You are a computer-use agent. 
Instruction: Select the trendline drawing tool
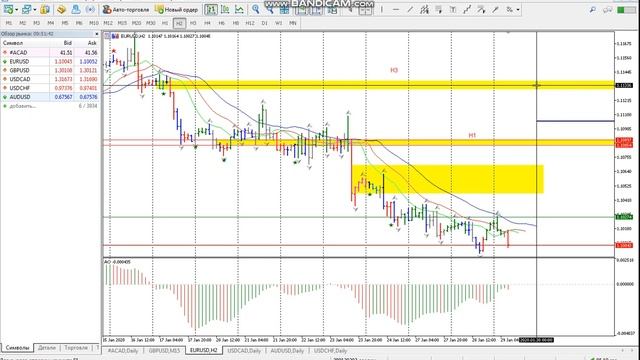coord(410,9)
